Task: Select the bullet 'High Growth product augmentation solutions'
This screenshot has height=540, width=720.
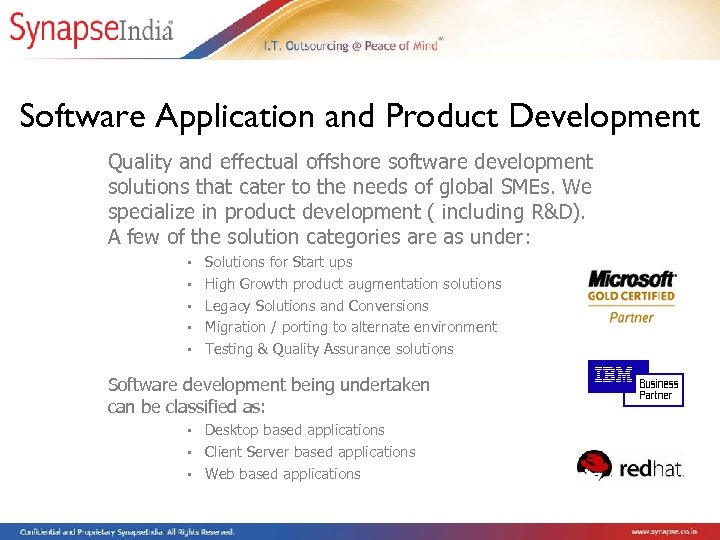Action: [353, 284]
